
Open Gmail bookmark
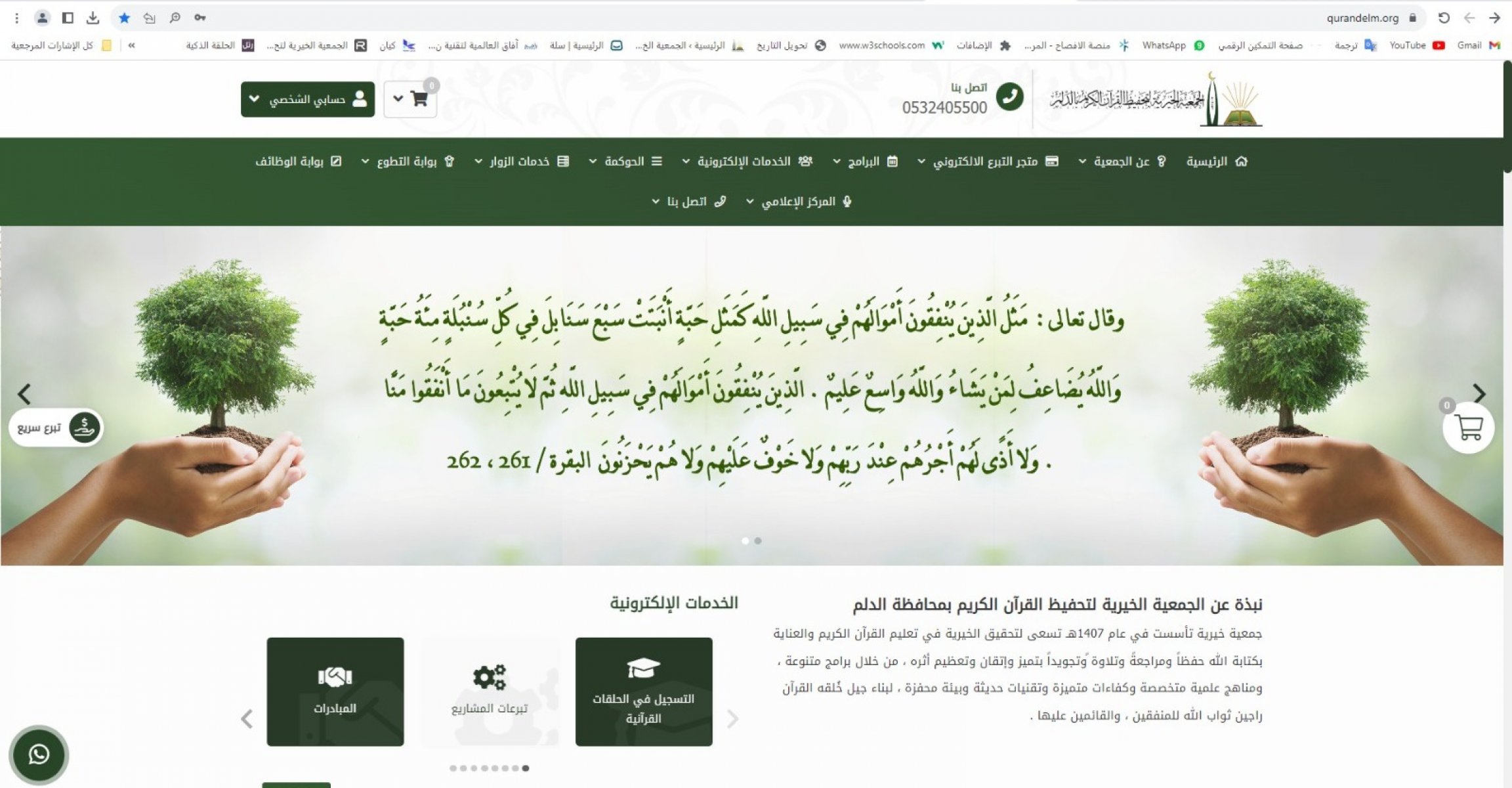tap(1479, 45)
